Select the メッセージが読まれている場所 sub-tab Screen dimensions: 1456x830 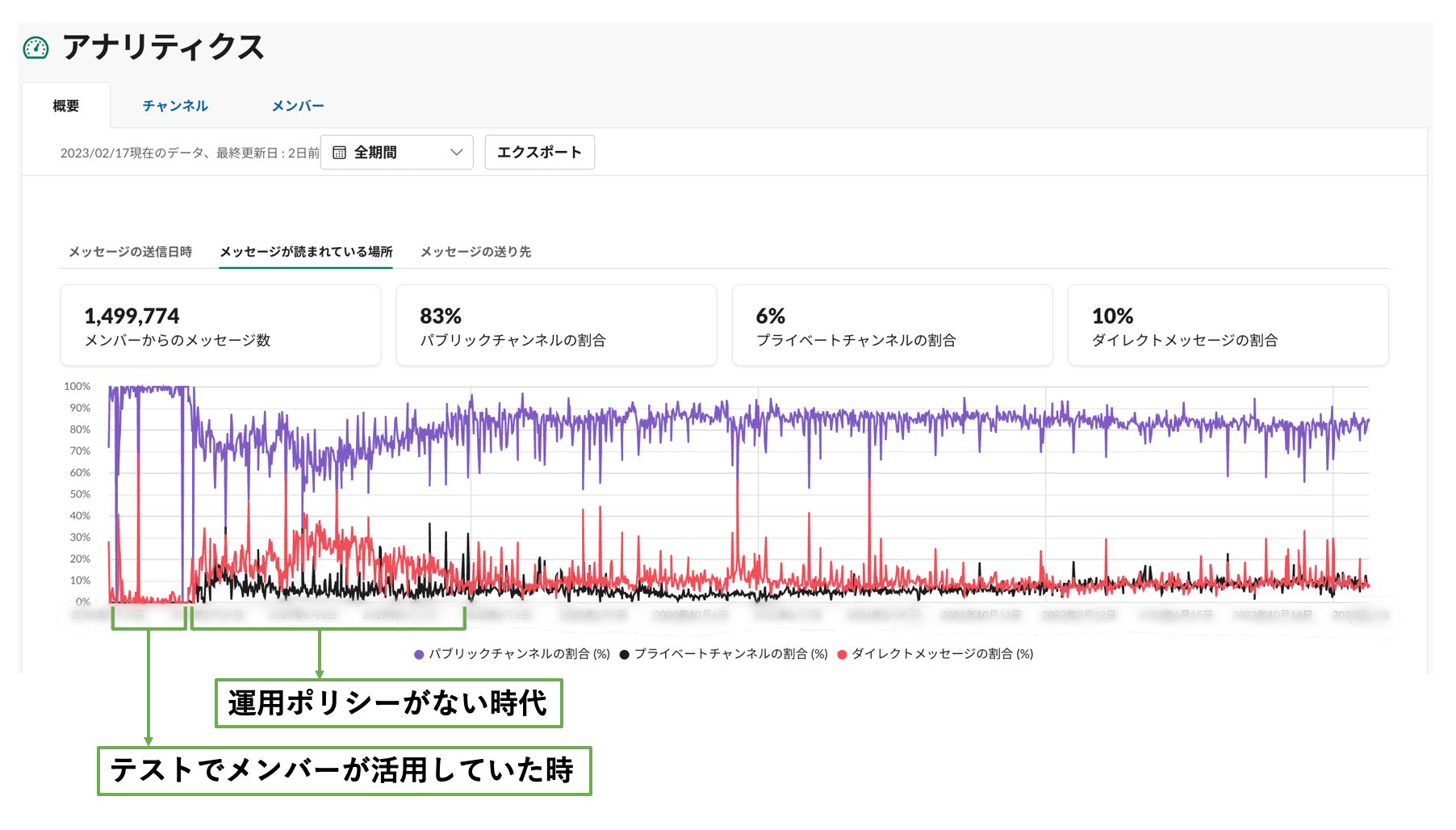click(x=306, y=252)
